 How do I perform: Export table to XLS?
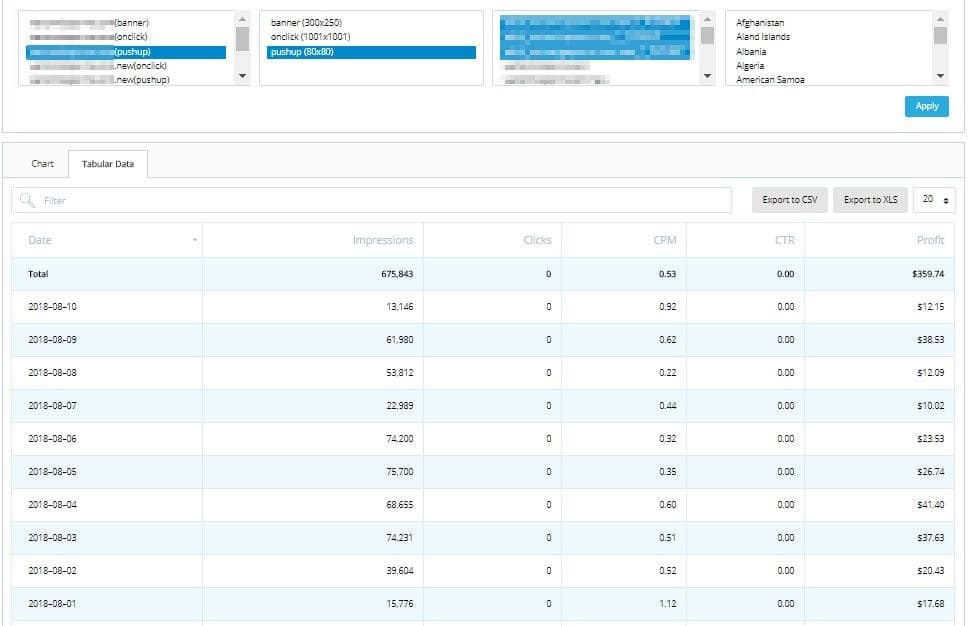point(870,200)
